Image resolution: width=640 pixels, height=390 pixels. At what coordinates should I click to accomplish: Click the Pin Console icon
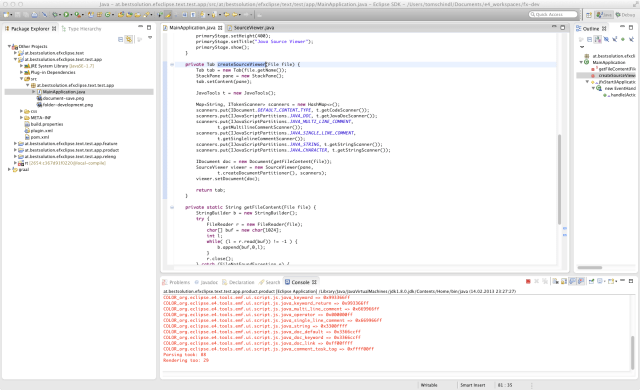[x=591, y=281]
